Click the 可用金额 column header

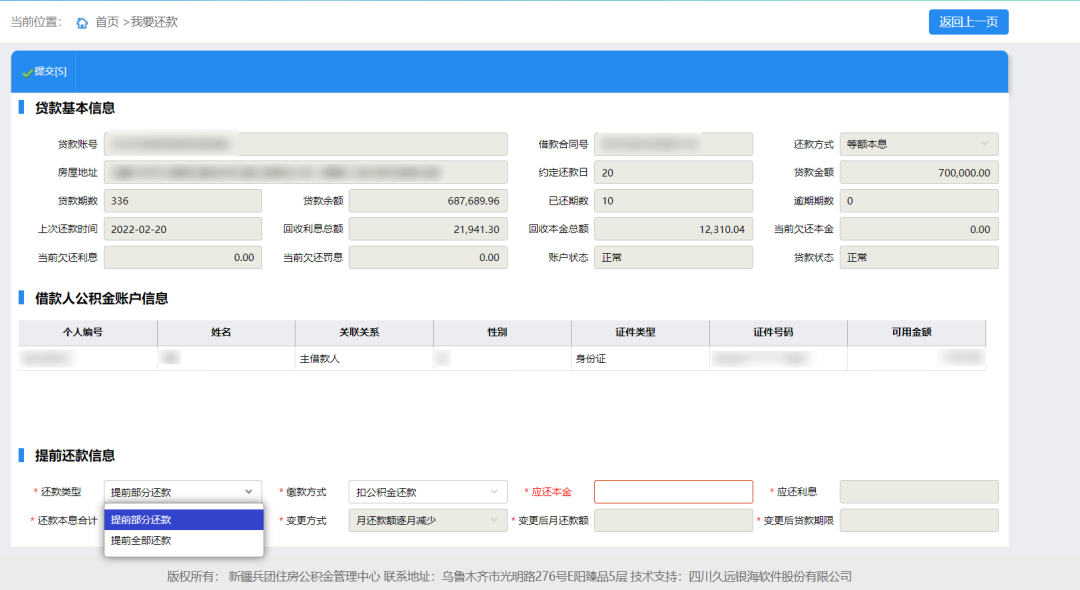coord(916,333)
